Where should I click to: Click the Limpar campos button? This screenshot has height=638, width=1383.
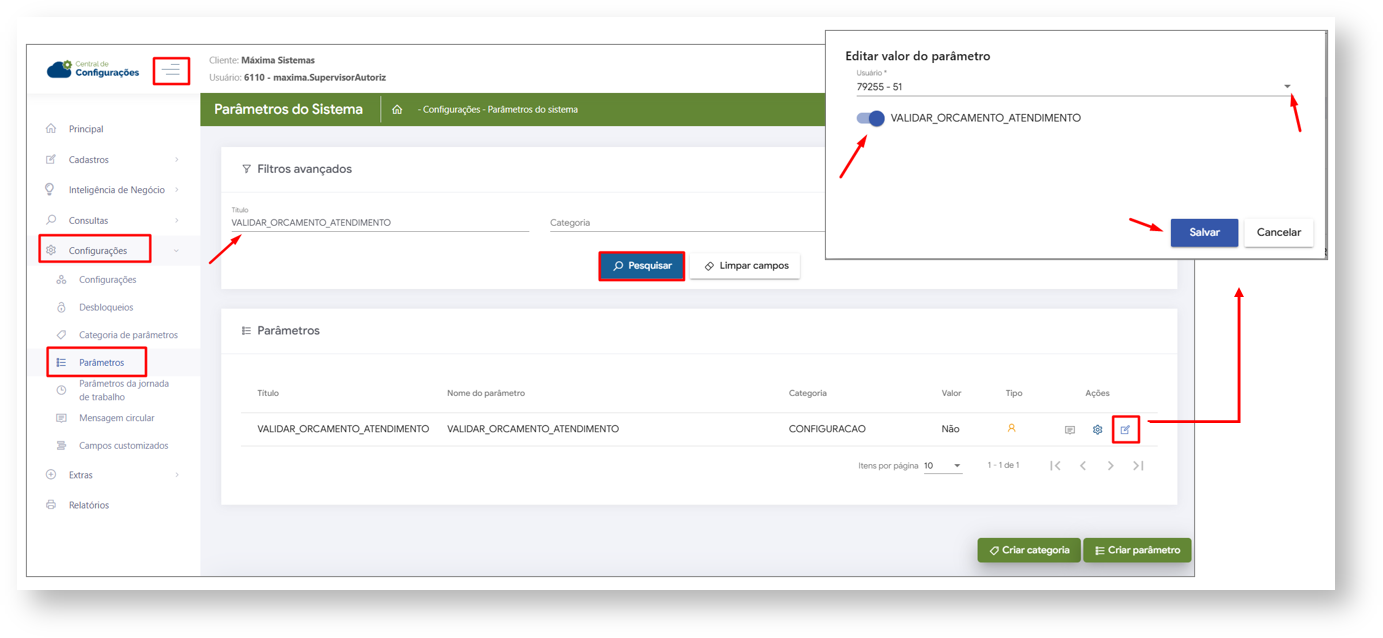tap(745, 266)
